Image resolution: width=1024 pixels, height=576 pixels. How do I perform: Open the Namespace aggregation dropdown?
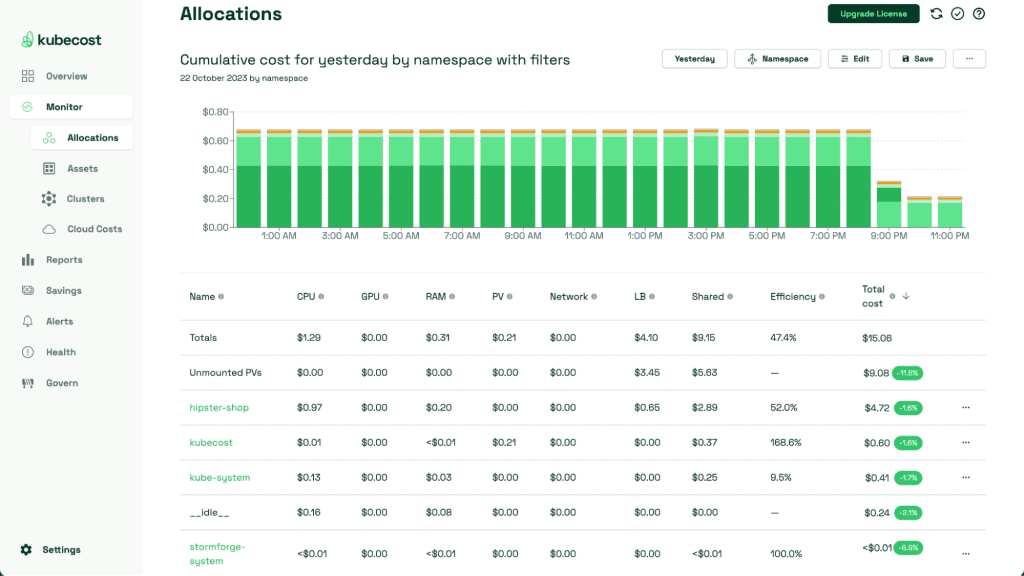pyautogui.click(x=777, y=59)
